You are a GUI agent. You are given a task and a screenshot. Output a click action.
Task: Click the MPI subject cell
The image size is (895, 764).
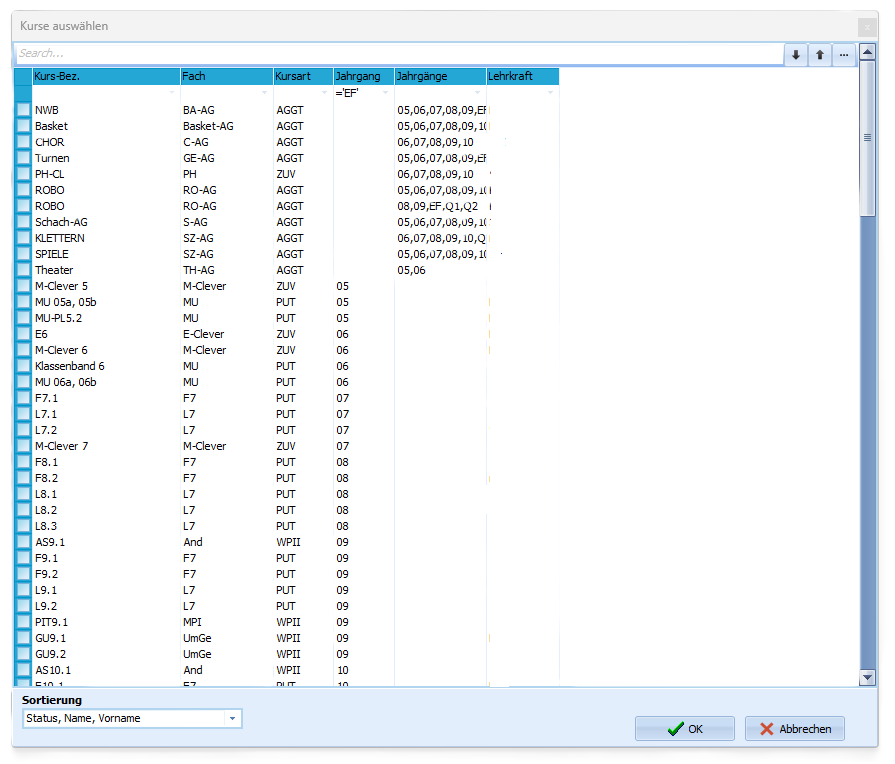pyautogui.click(x=192, y=622)
